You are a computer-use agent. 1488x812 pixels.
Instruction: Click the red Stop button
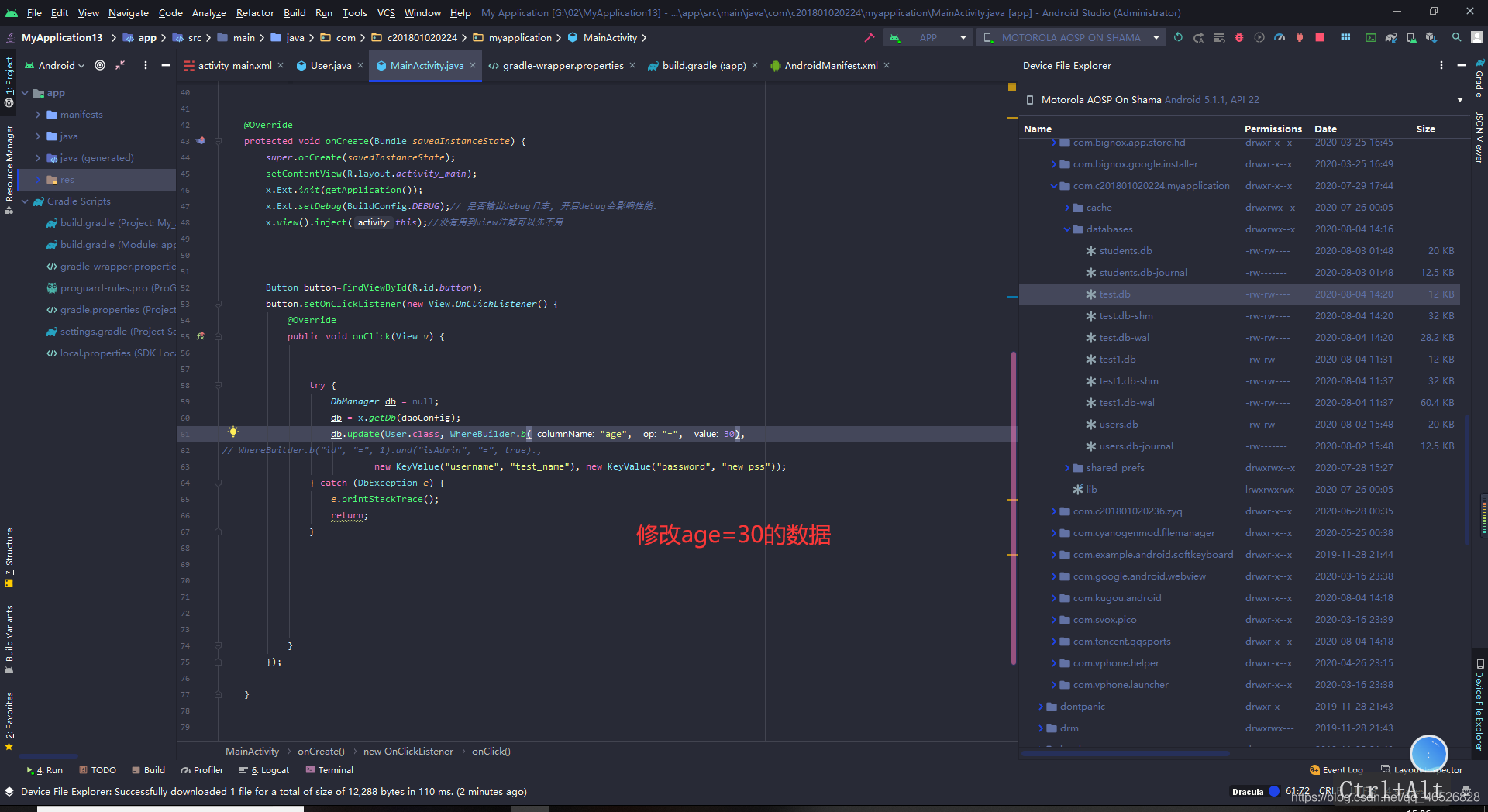(1319, 37)
